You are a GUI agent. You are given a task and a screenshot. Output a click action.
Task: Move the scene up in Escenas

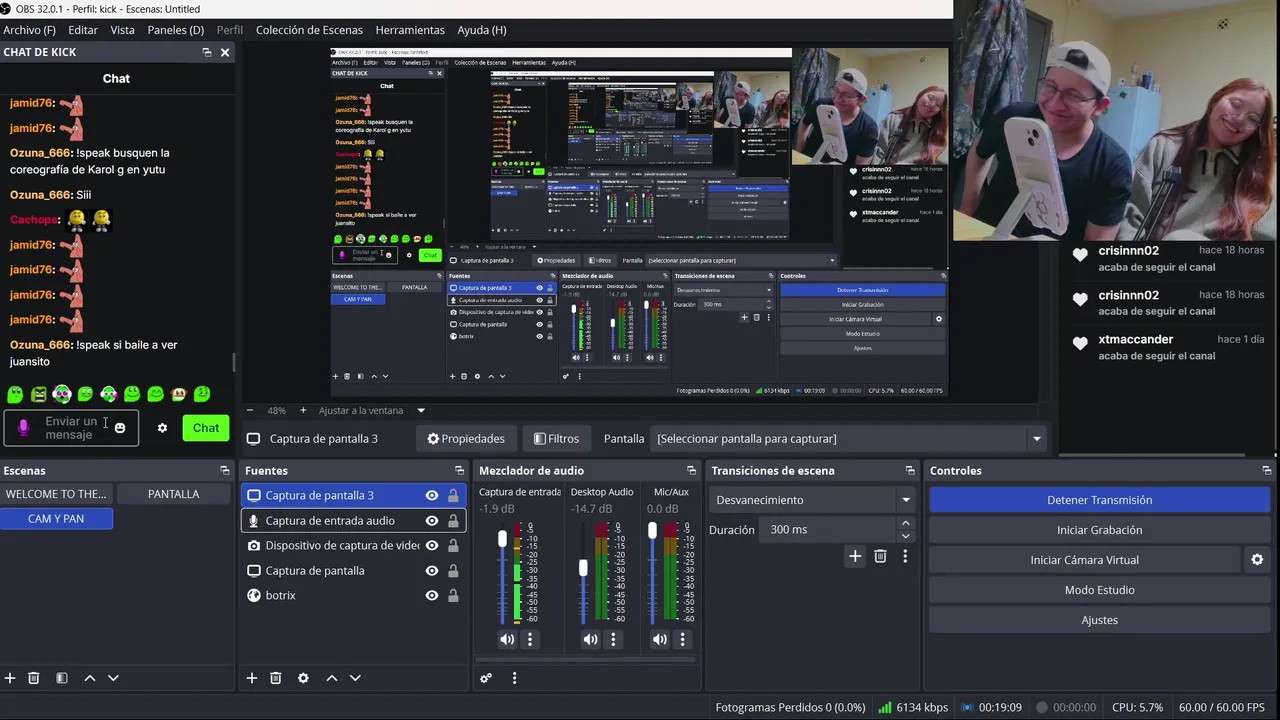pos(89,678)
